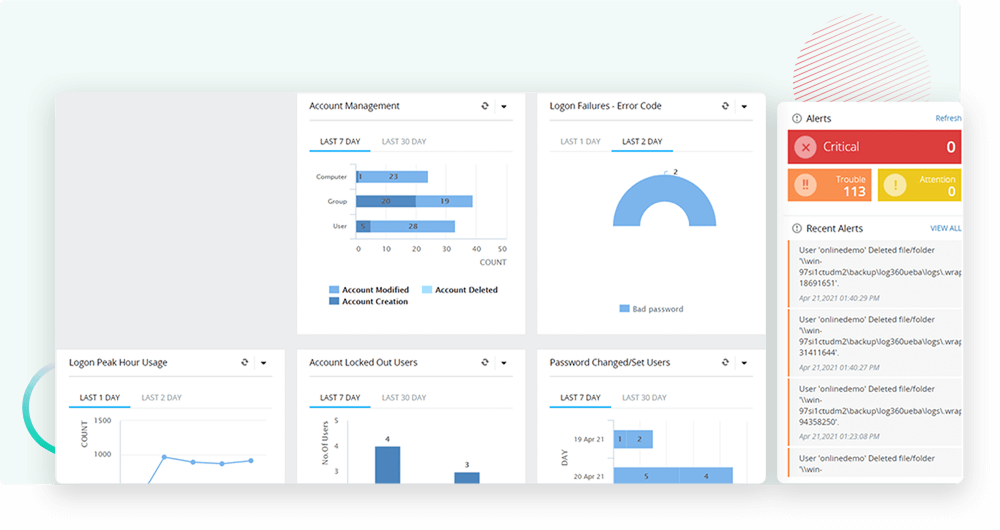Toggle Account Modified legend color swatch

tap(334, 290)
